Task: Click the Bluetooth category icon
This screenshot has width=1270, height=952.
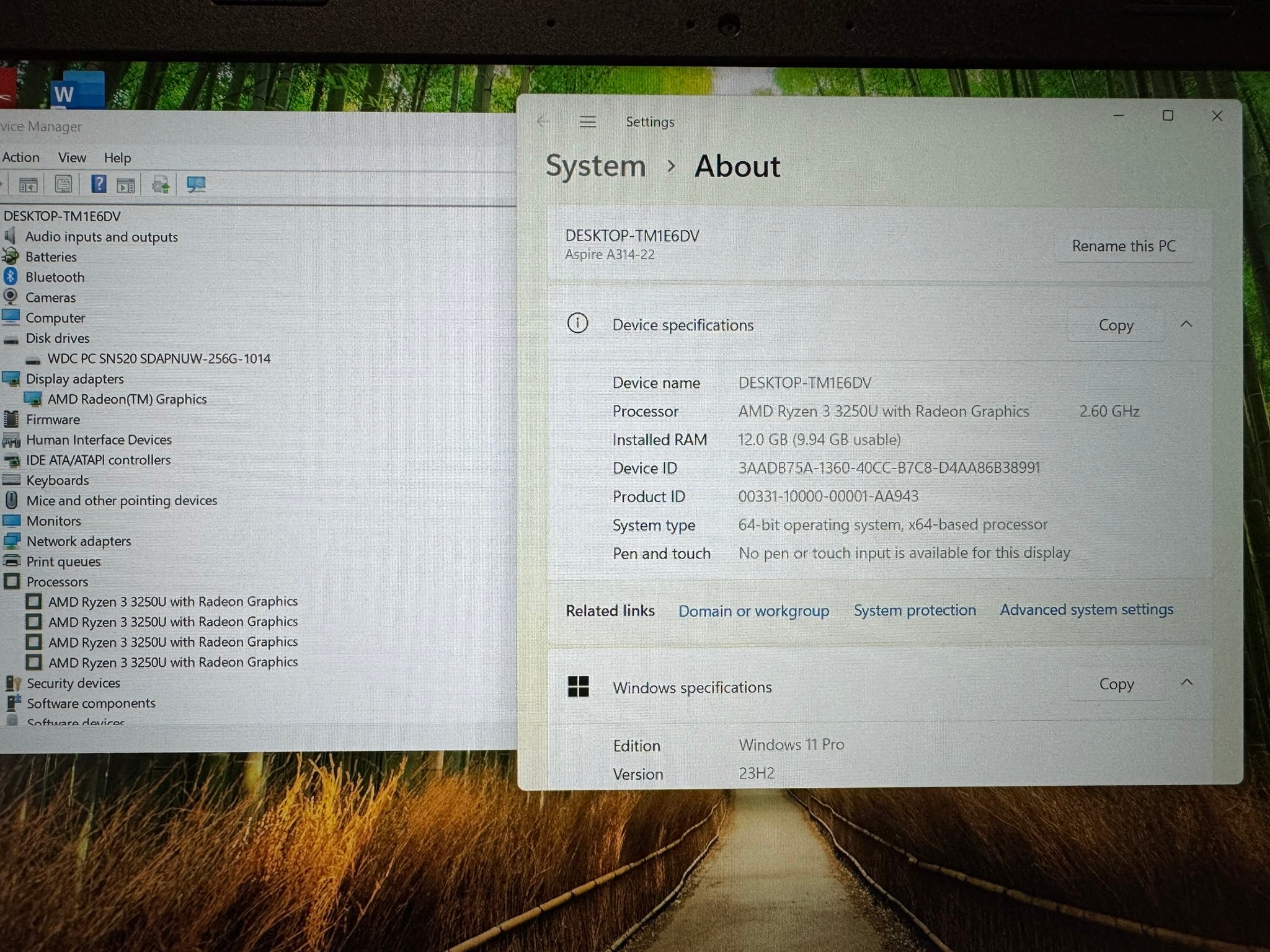Action: [x=11, y=276]
